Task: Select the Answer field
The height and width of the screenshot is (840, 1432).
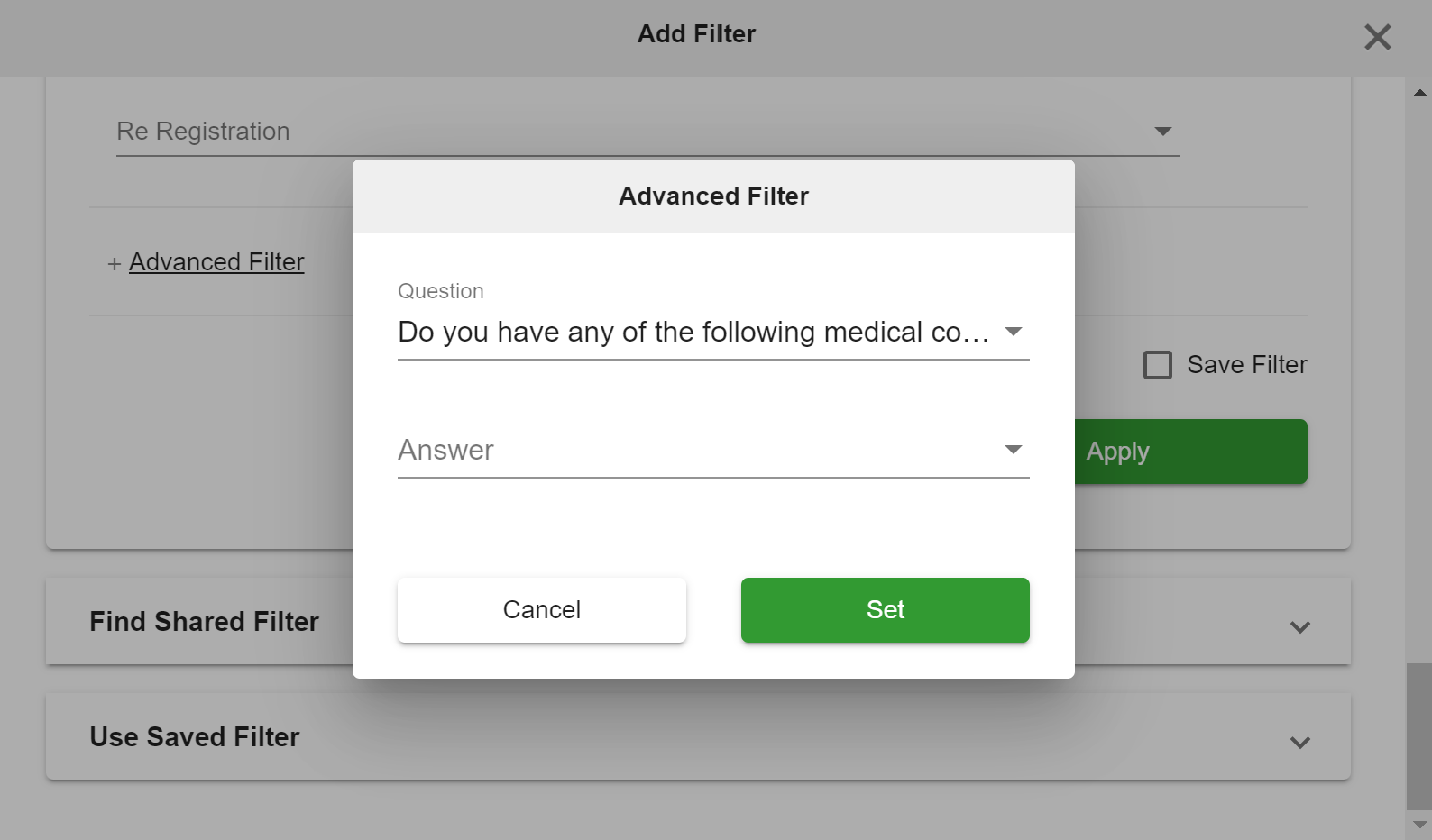Action: [713, 450]
